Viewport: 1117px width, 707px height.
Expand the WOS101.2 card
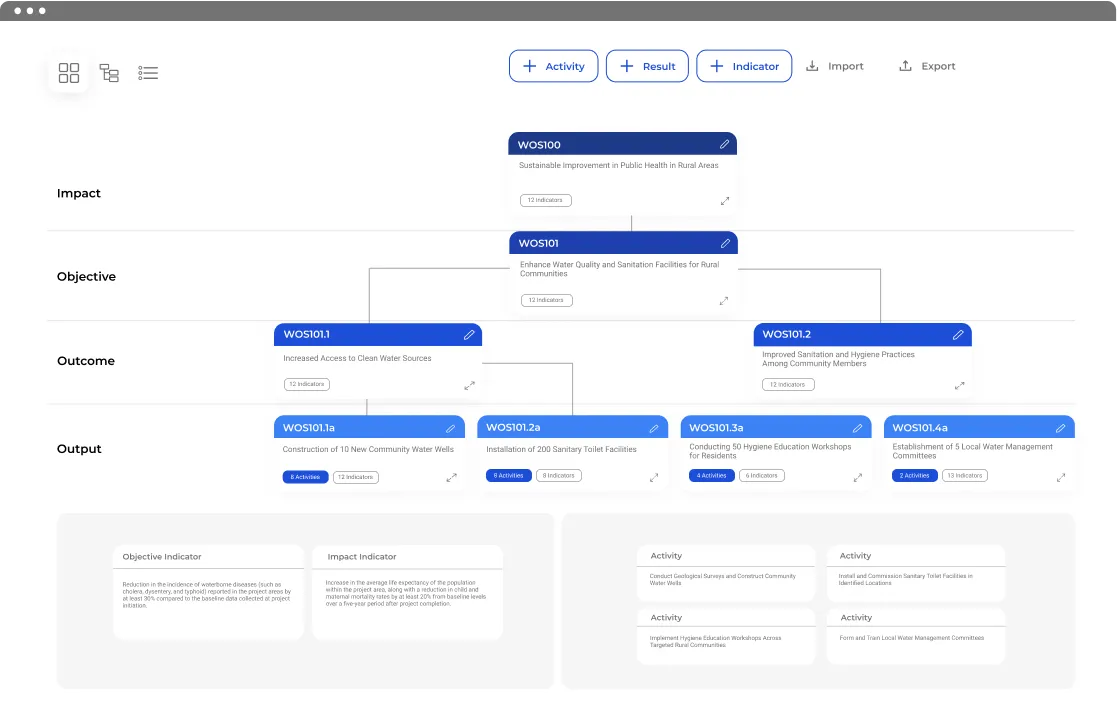[960, 386]
